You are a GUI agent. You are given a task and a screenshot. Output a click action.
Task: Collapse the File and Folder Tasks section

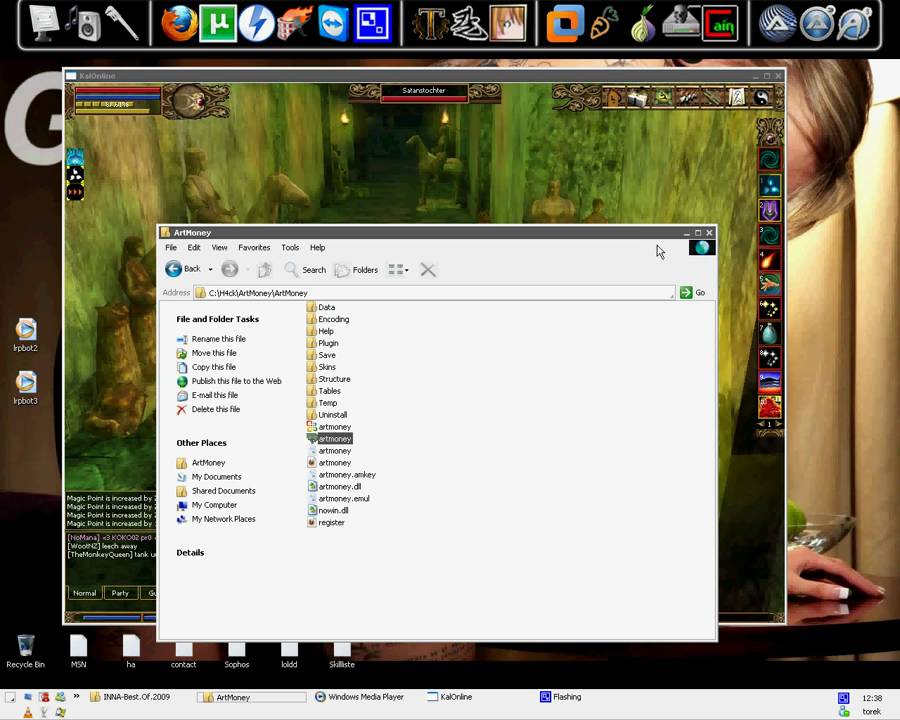pos(218,319)
